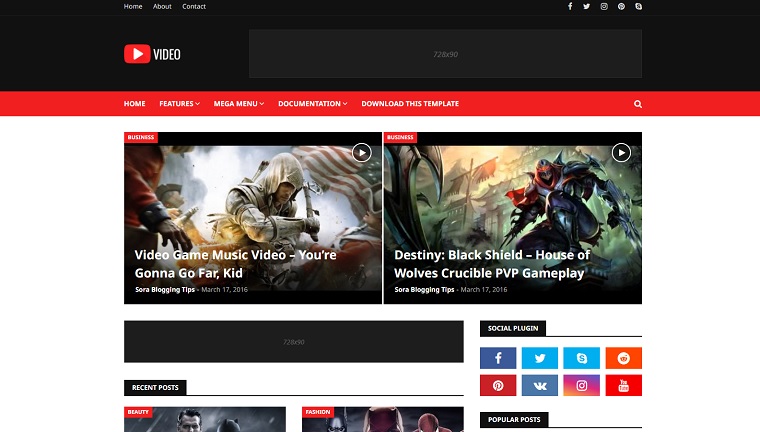Screen dimensions: 760x432
Task: Click the Recent Posts heading
Action: 155,387
